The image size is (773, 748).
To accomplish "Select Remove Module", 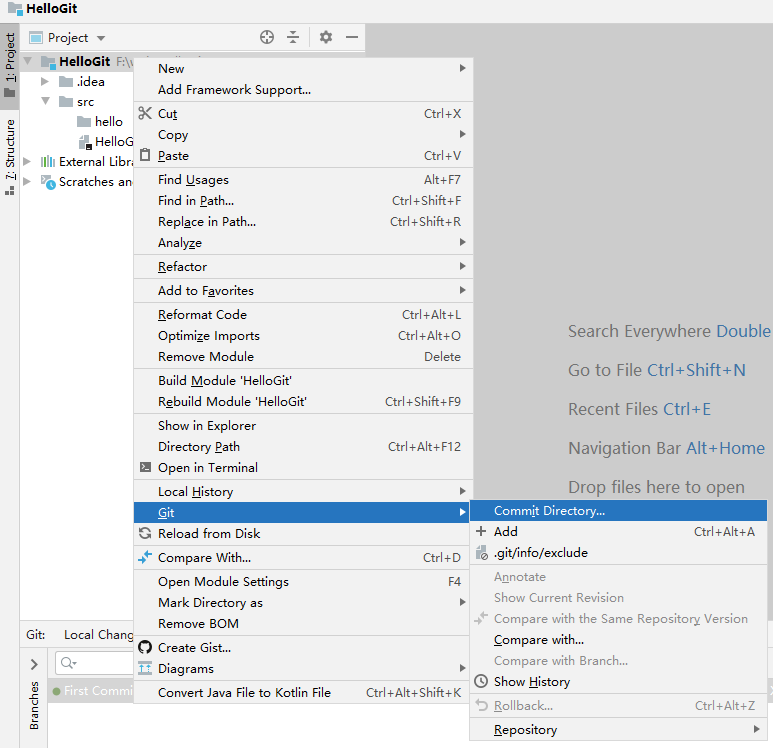I will (x=303, y=356).
